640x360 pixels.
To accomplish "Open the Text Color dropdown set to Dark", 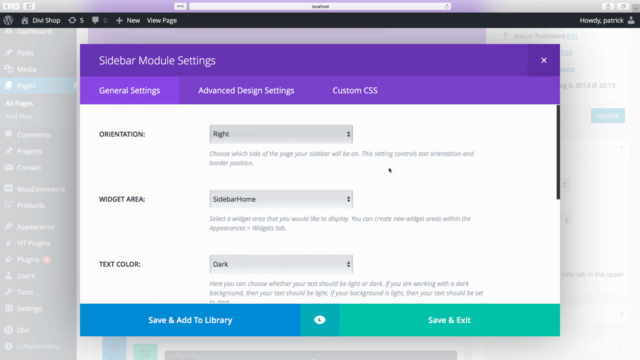I will pos(281,264).
